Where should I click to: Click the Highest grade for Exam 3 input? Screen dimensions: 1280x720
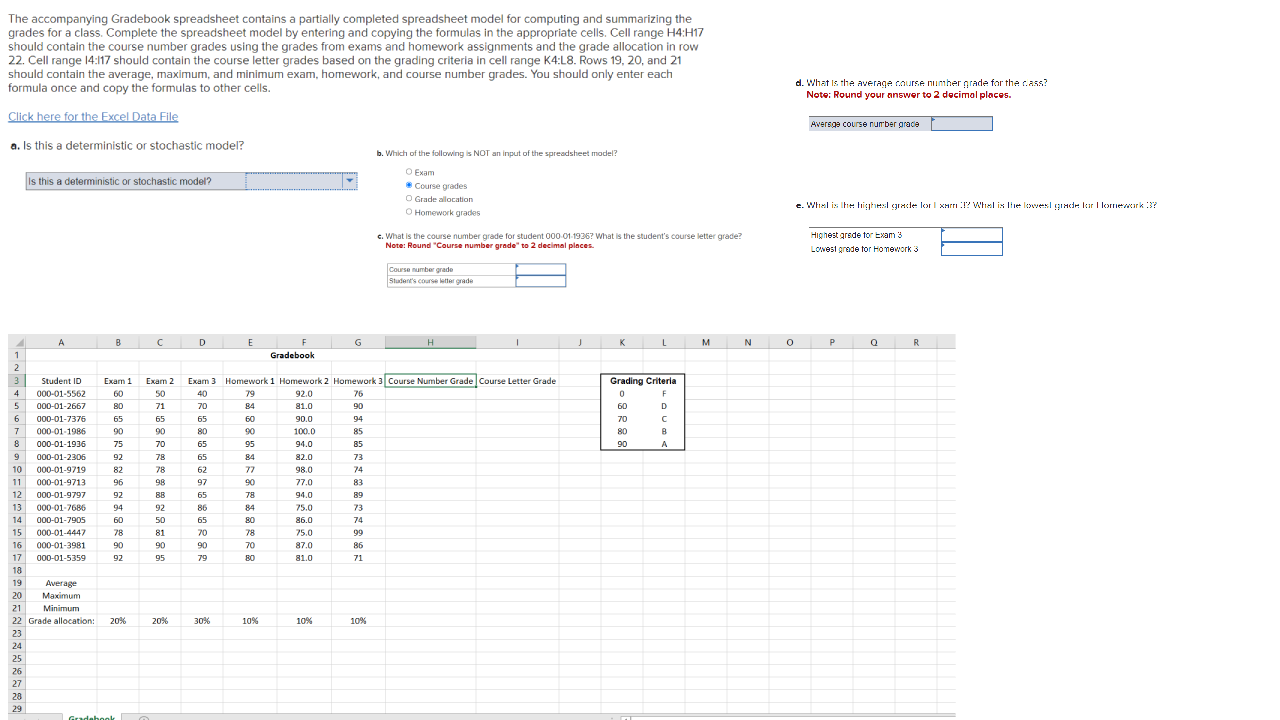971,234
